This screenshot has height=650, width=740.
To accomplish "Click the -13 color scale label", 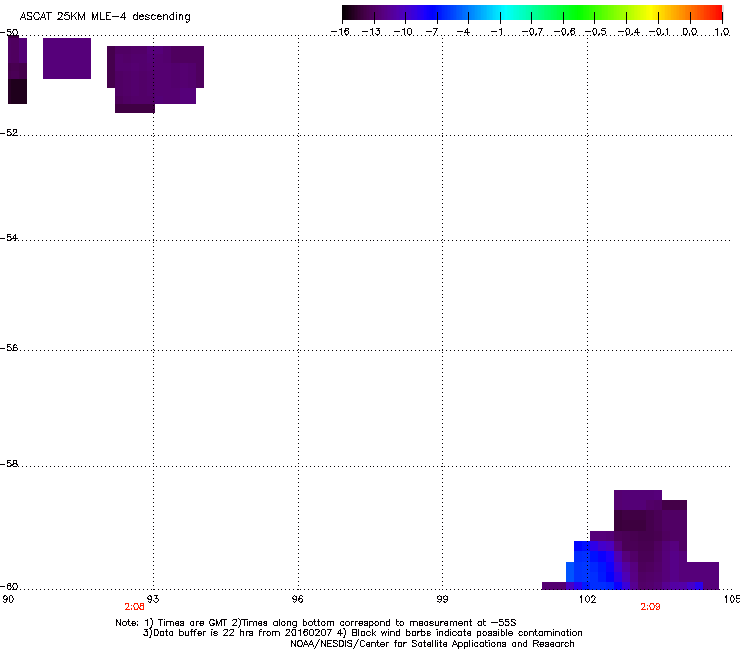I will [371, 32].
